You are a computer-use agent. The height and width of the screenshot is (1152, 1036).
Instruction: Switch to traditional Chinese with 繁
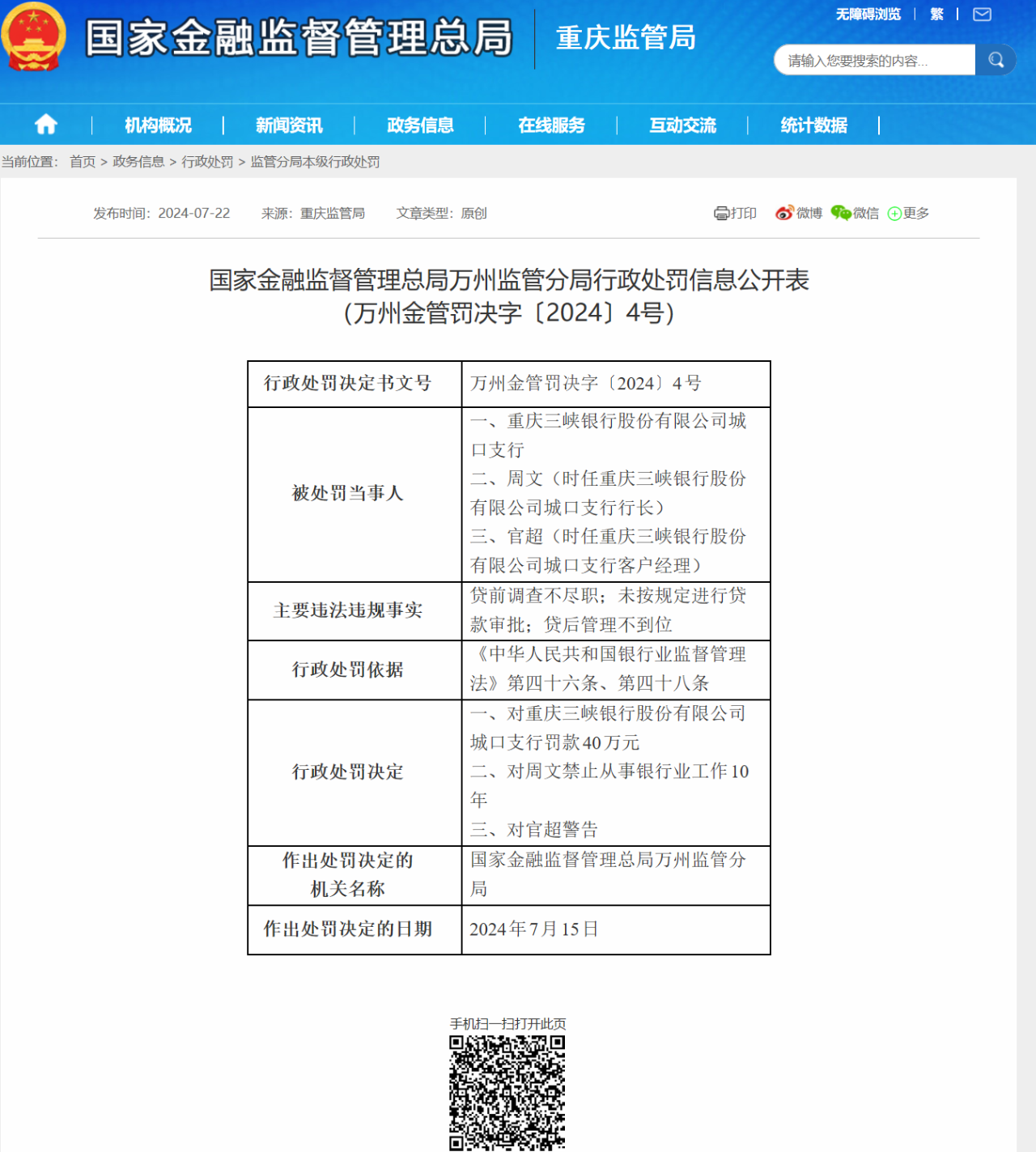(x=936, y=15)
